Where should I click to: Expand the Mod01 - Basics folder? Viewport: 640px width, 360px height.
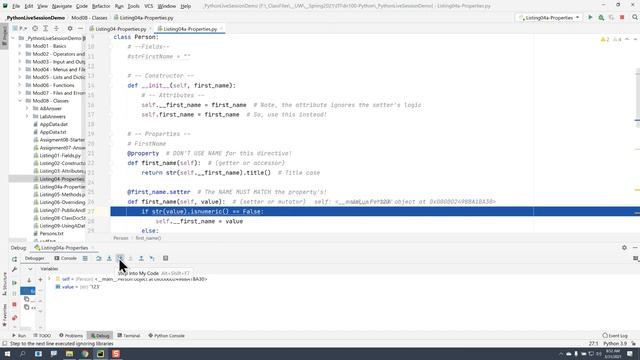(x=20, y=46)
